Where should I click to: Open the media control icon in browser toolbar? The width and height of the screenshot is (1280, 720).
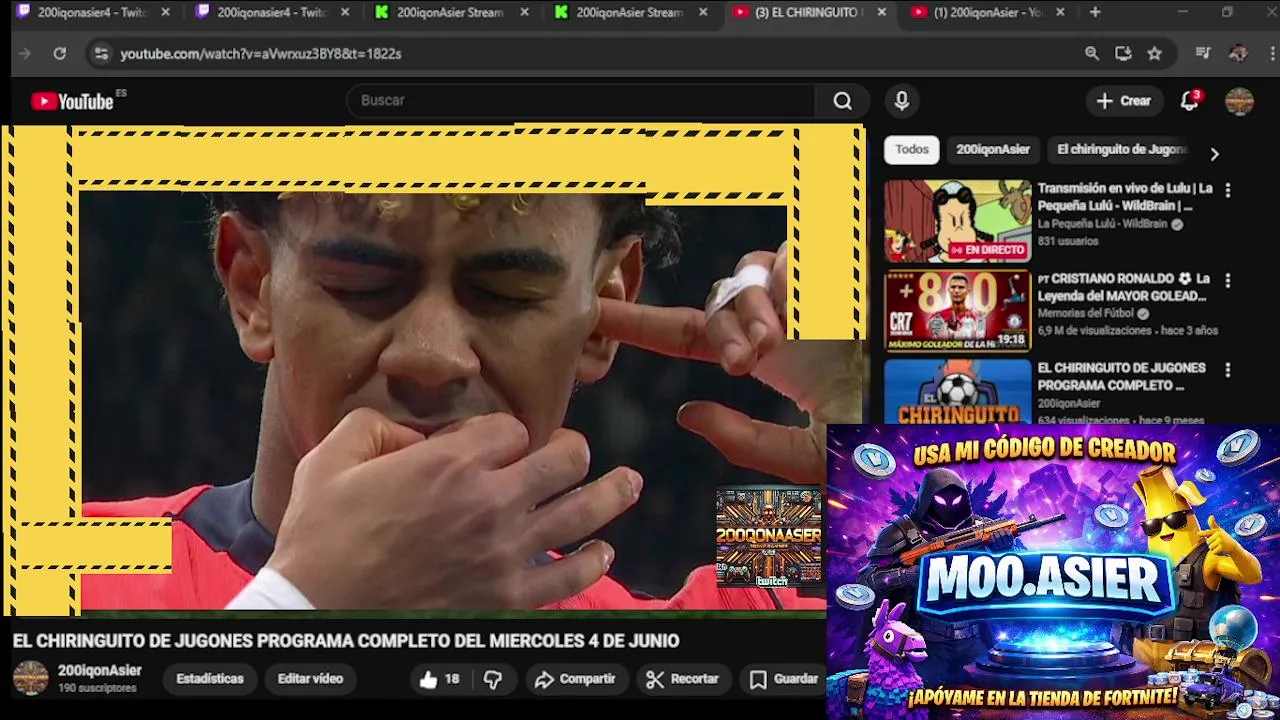point(1203,54)
